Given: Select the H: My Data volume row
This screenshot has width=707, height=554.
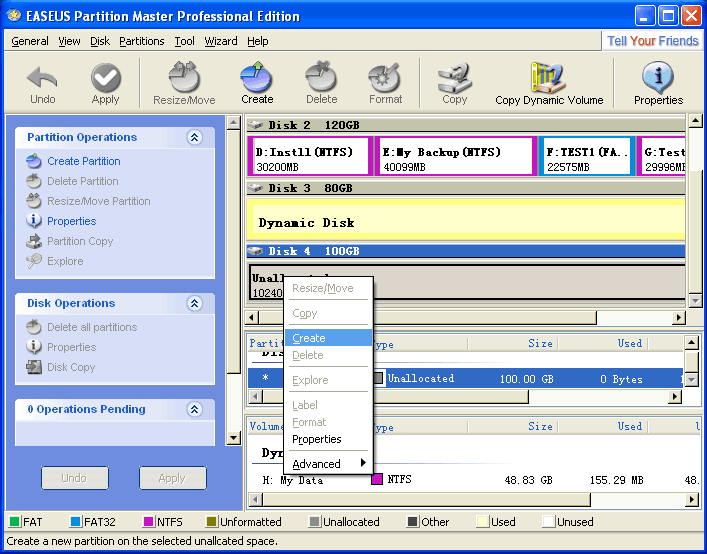Looking at the screenshot, I should point(473,480).
